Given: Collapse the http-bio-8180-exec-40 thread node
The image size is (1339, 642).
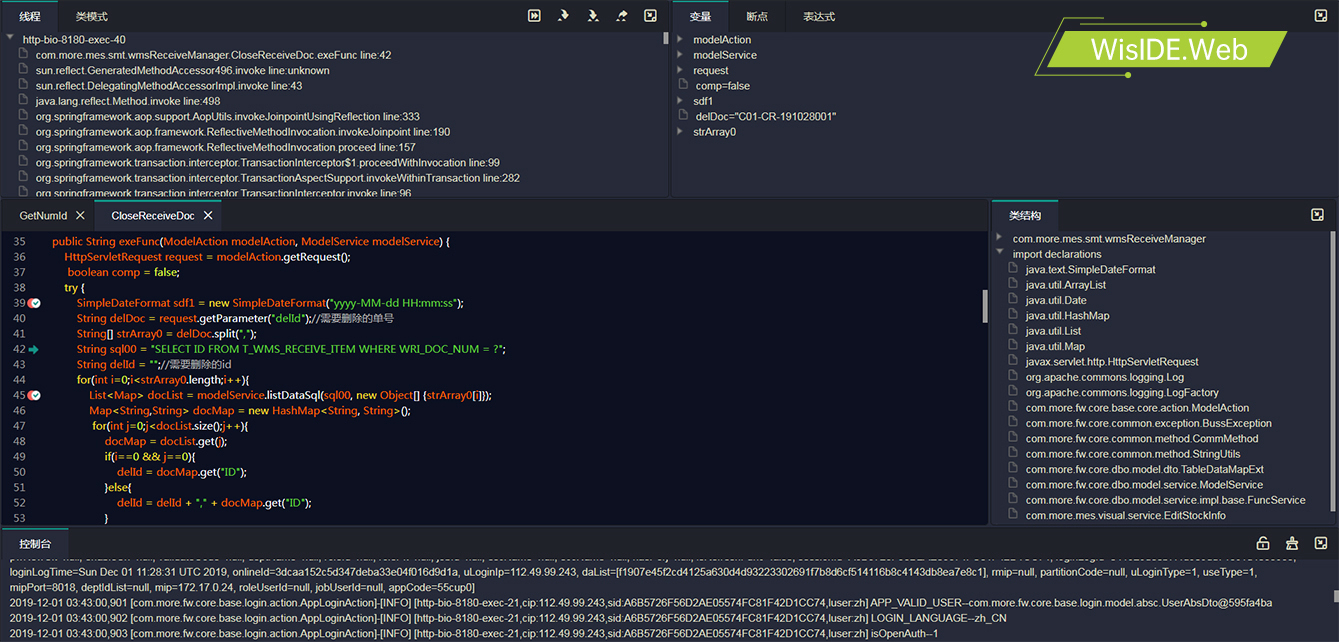Looking at the screenshot, I should coord(10,39).
